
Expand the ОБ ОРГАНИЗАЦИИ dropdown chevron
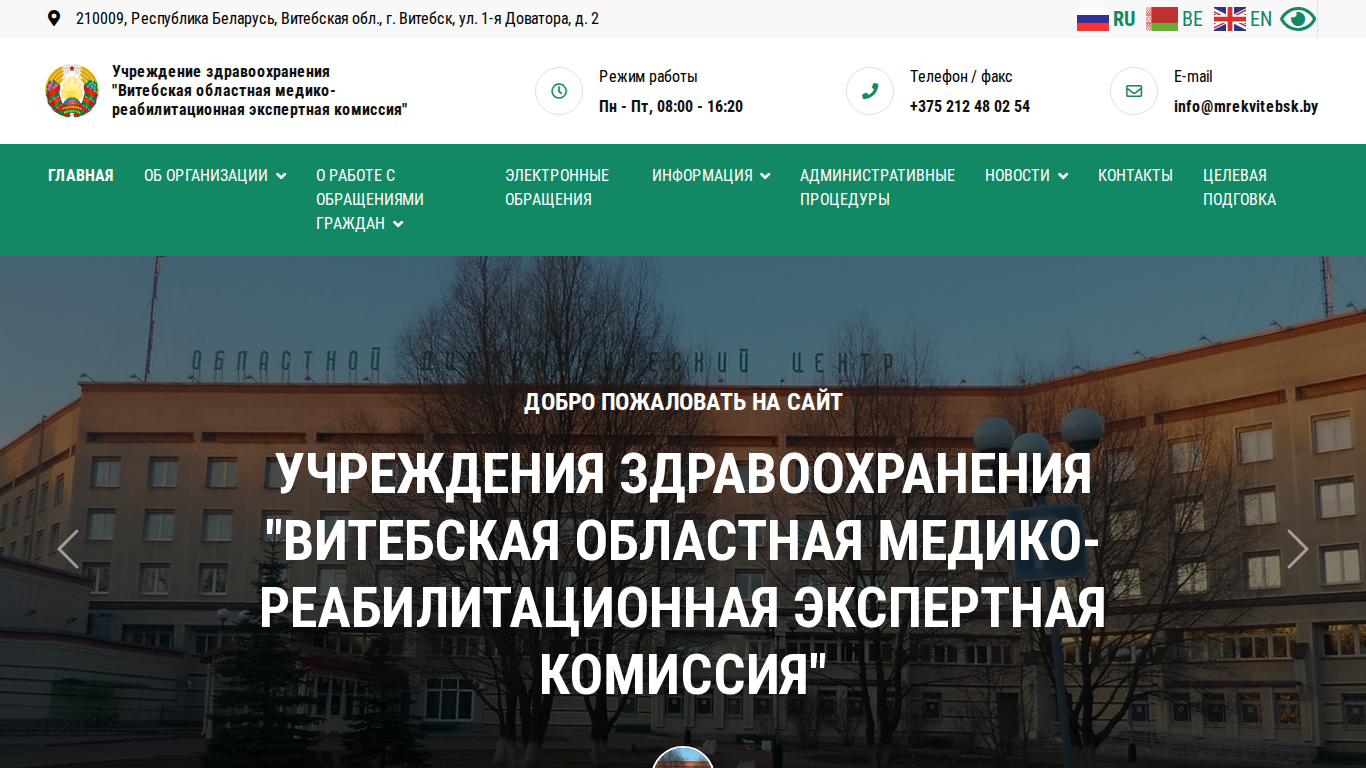tap(281, 176)
